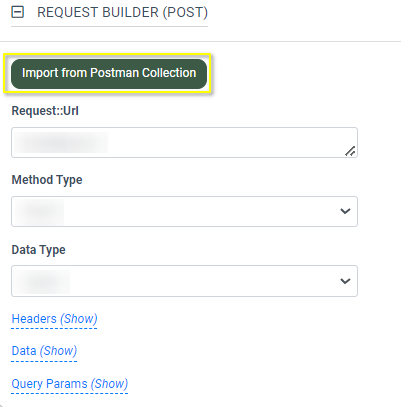Click the italic (Show) text beside Data
The height and width of the screenshot is (407, 401).
point(59,351)
